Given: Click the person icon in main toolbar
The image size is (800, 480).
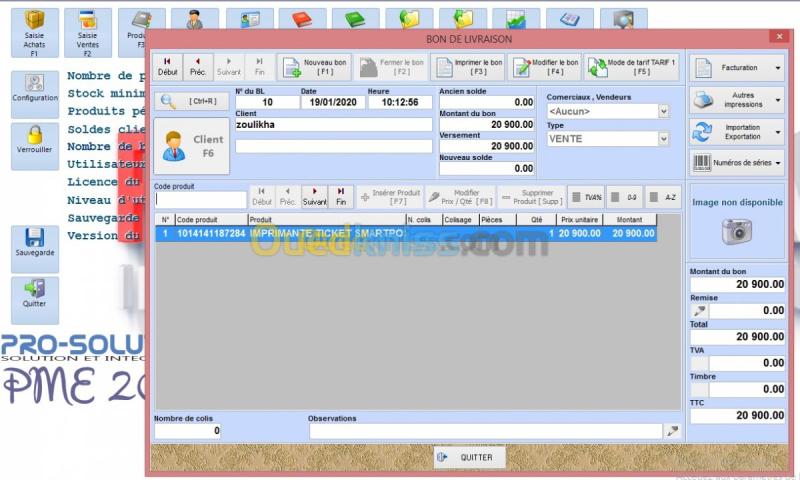Looking at the screenshot, I should 194,20.
